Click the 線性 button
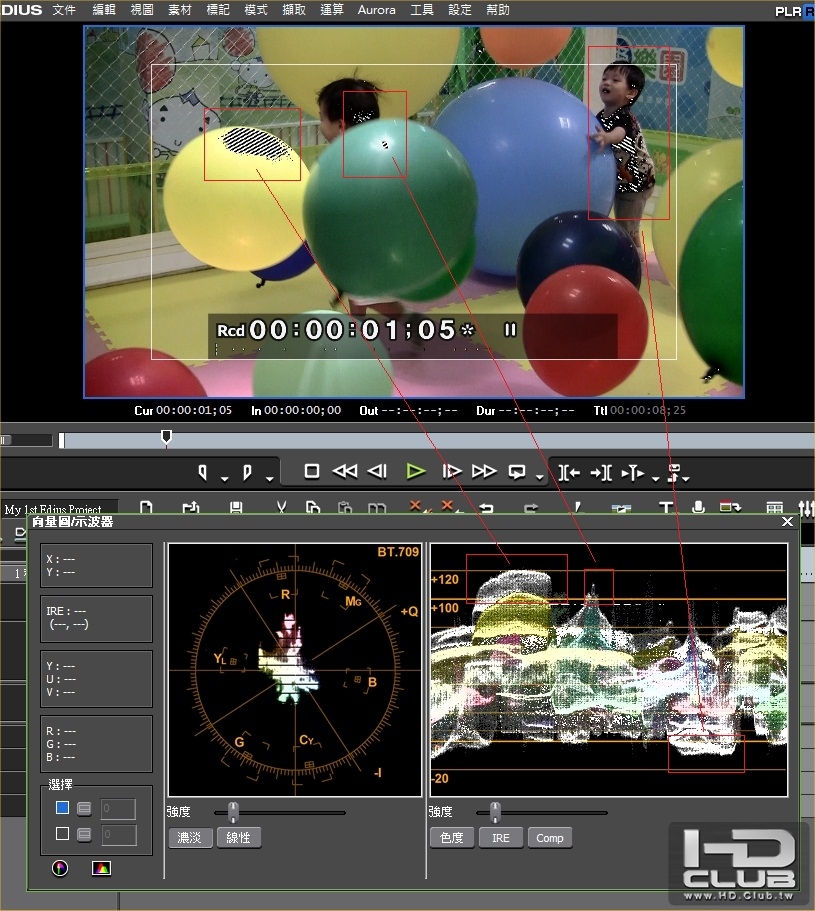This screenshot has width=815, height=911. 239,838
